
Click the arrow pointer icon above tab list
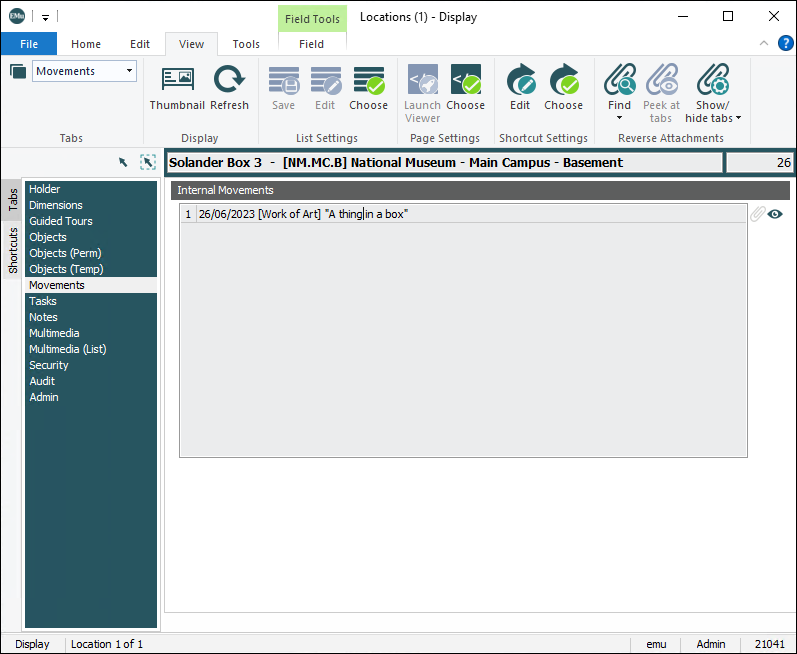123,162
